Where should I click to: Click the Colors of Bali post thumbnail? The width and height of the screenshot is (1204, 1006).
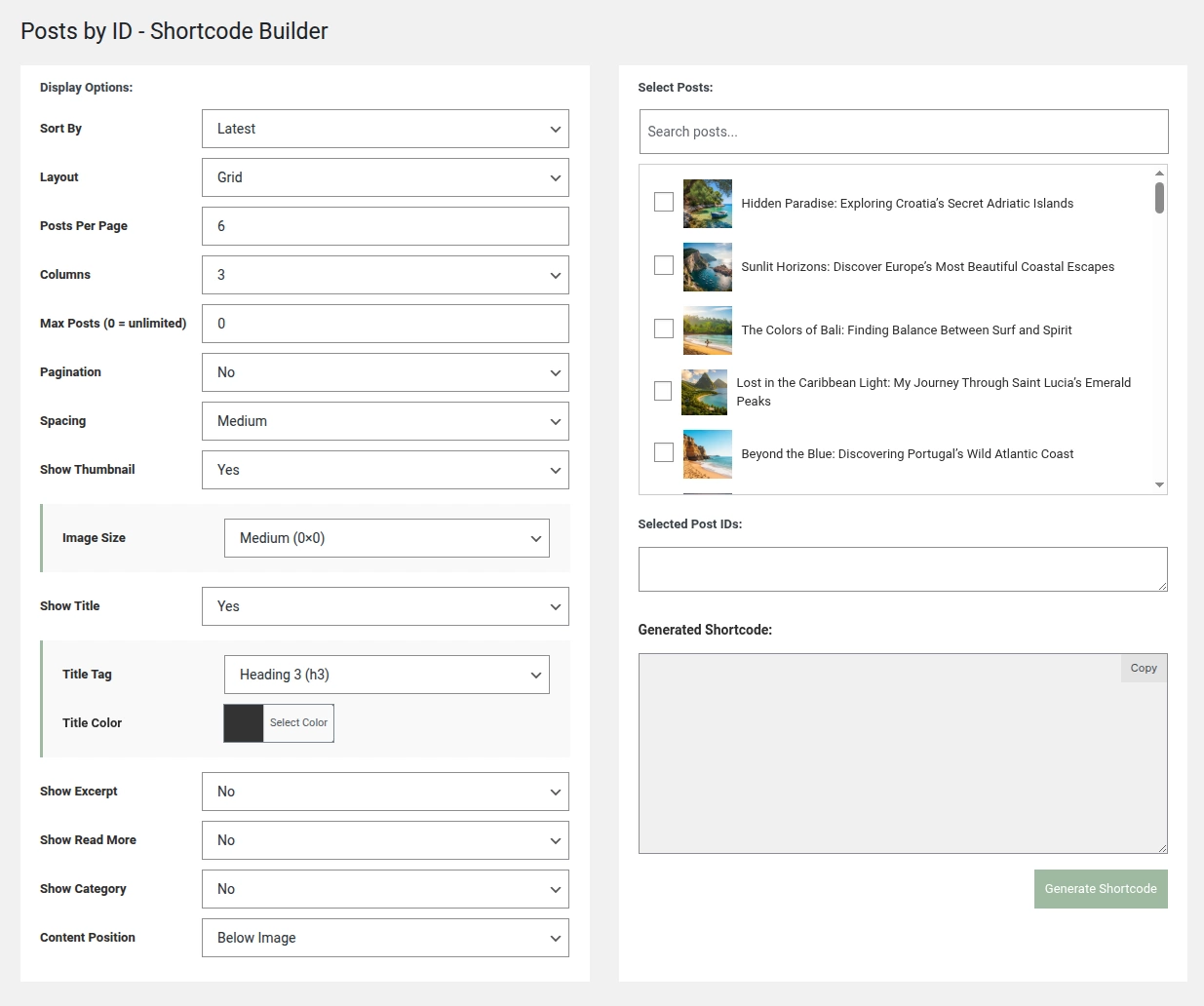pyautogui.click(x=707, y=330)
